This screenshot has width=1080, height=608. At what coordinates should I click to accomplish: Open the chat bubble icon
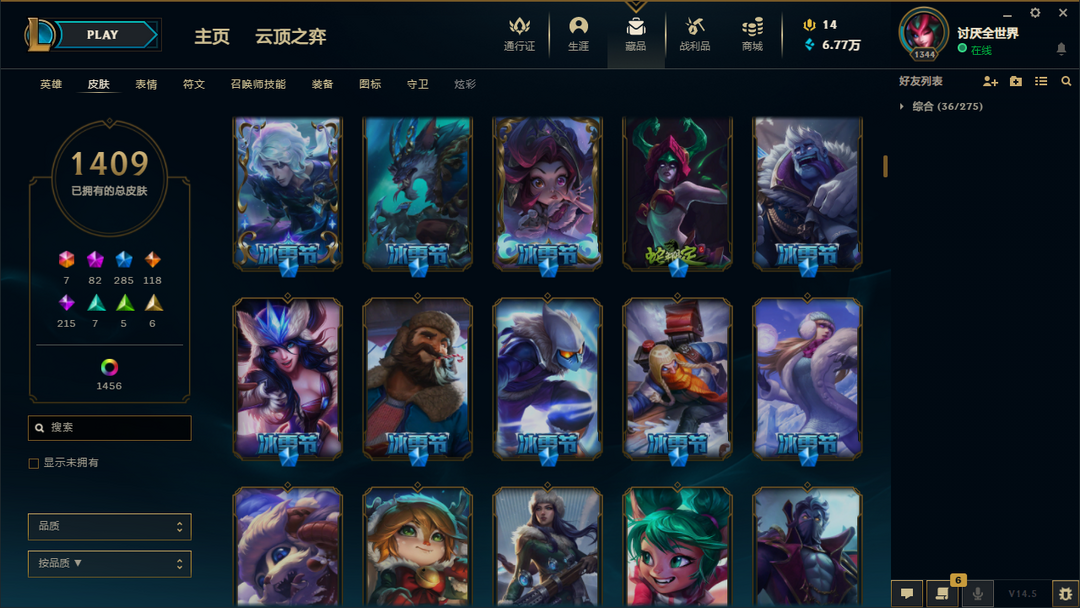[907, 593]
